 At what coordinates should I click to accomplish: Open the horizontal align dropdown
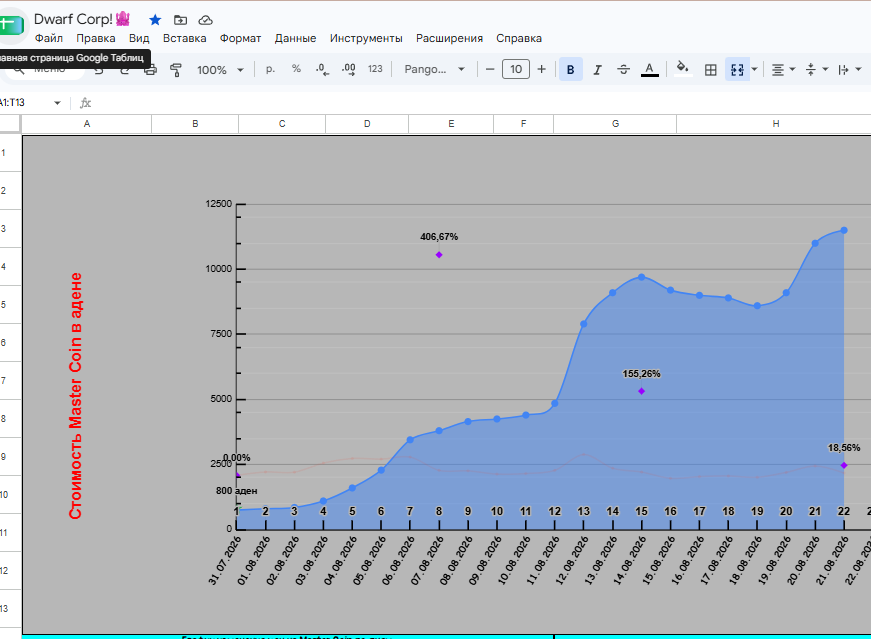coord(783,69)
